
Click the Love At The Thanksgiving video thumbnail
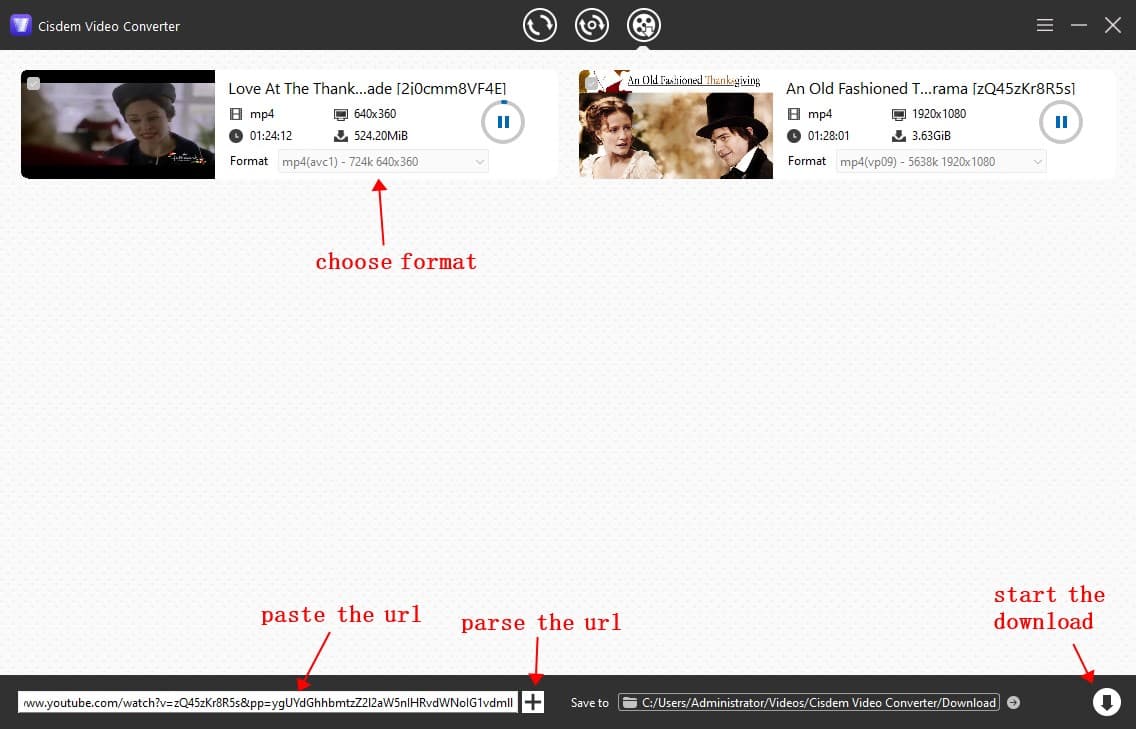[118, 124]
